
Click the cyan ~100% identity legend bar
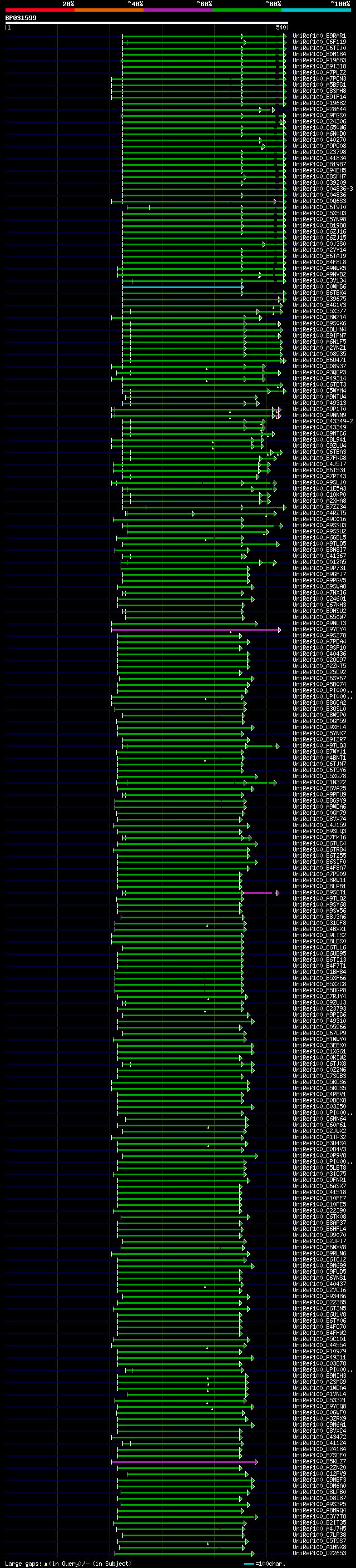point(317,11)
